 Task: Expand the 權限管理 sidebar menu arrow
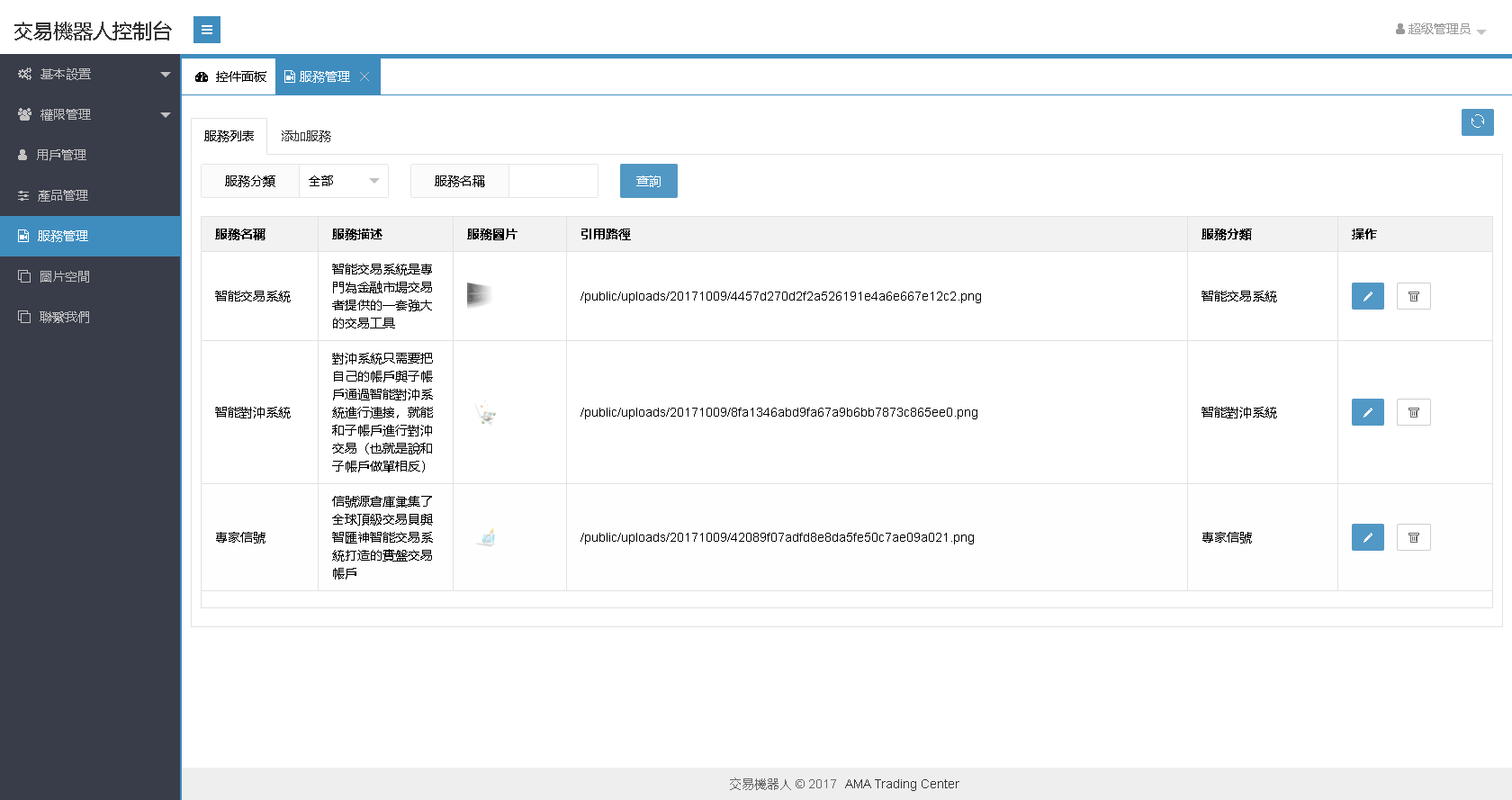(x=166, y=114)
